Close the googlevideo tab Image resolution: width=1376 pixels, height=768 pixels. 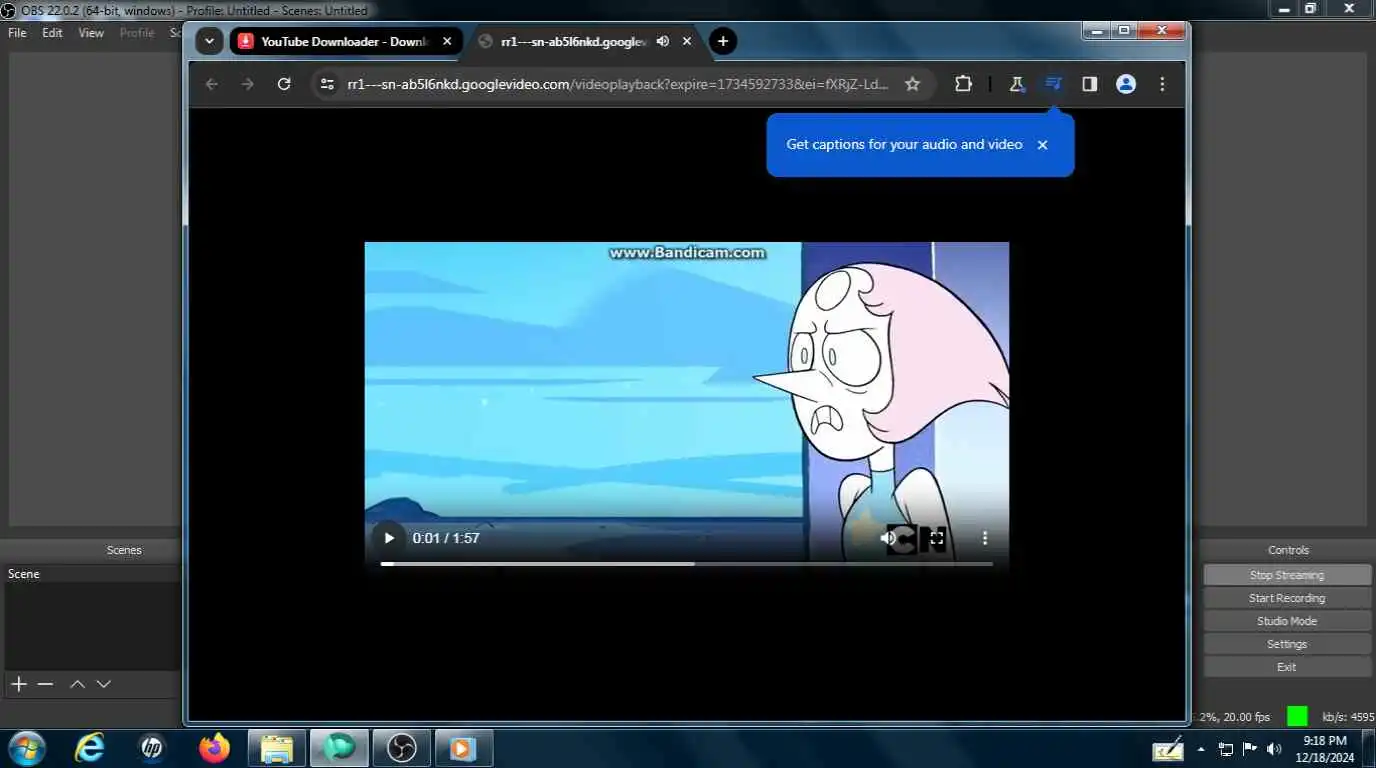coord(687,41)
